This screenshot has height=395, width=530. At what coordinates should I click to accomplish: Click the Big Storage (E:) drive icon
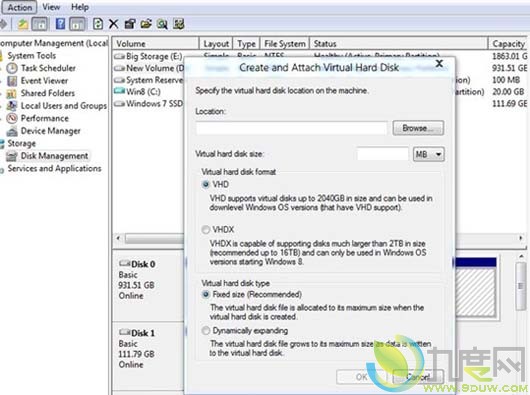coord(119,56)
